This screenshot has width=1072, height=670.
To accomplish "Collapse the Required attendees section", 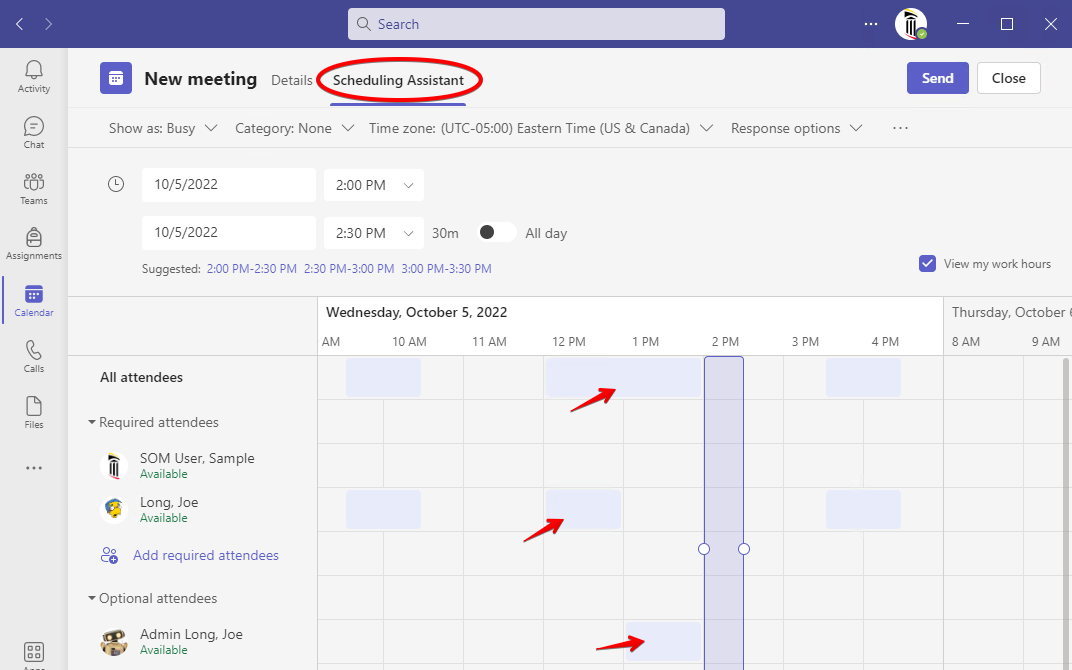I will click(x=93, y=423).
